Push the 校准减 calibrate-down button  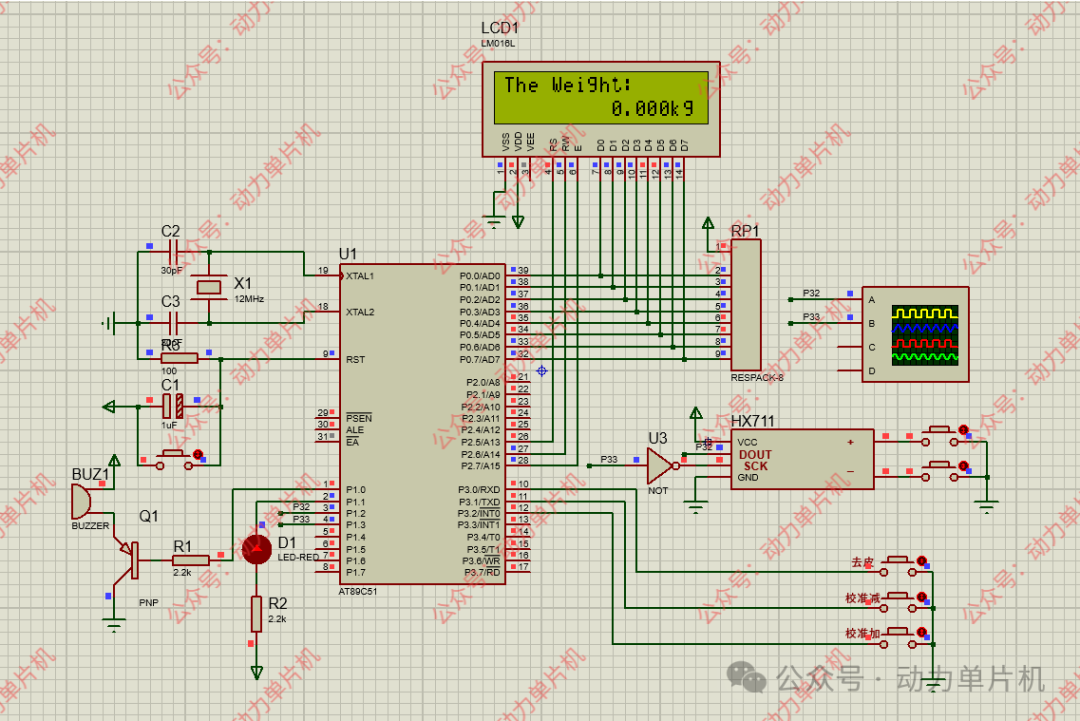(x=897, y=603)
